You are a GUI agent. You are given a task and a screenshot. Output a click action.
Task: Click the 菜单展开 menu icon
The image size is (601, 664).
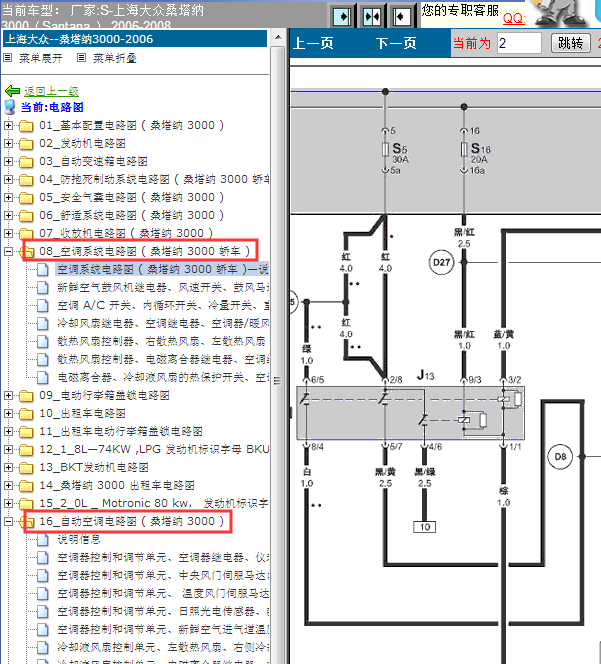tap(8, 58)
